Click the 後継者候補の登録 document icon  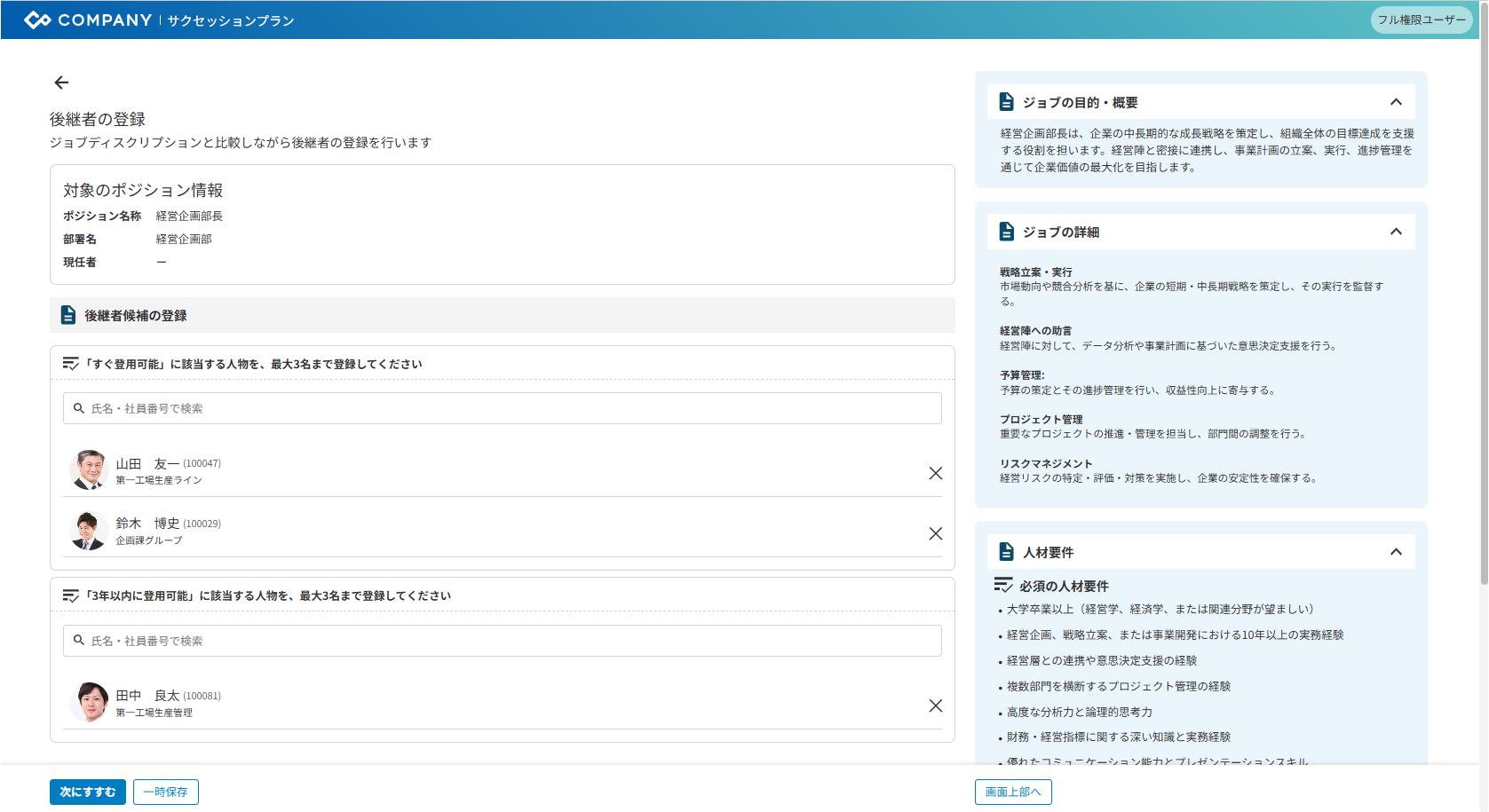(68, 315)
